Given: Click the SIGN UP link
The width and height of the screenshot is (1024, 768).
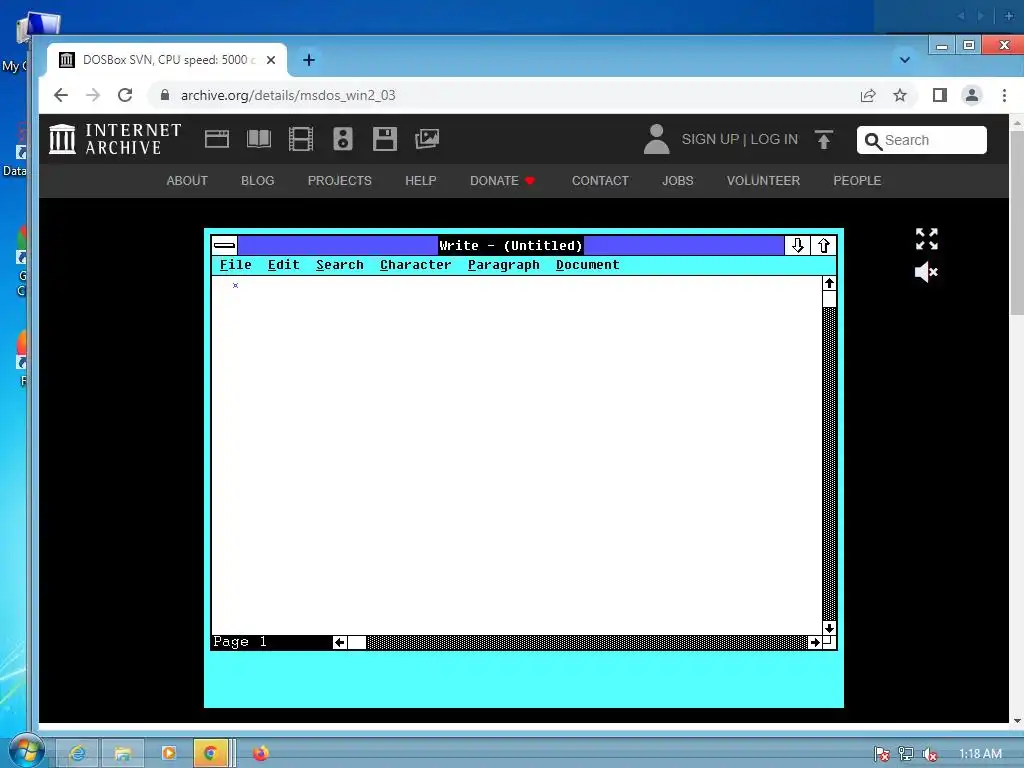Looking at the screenshot, I should (710, 139).
